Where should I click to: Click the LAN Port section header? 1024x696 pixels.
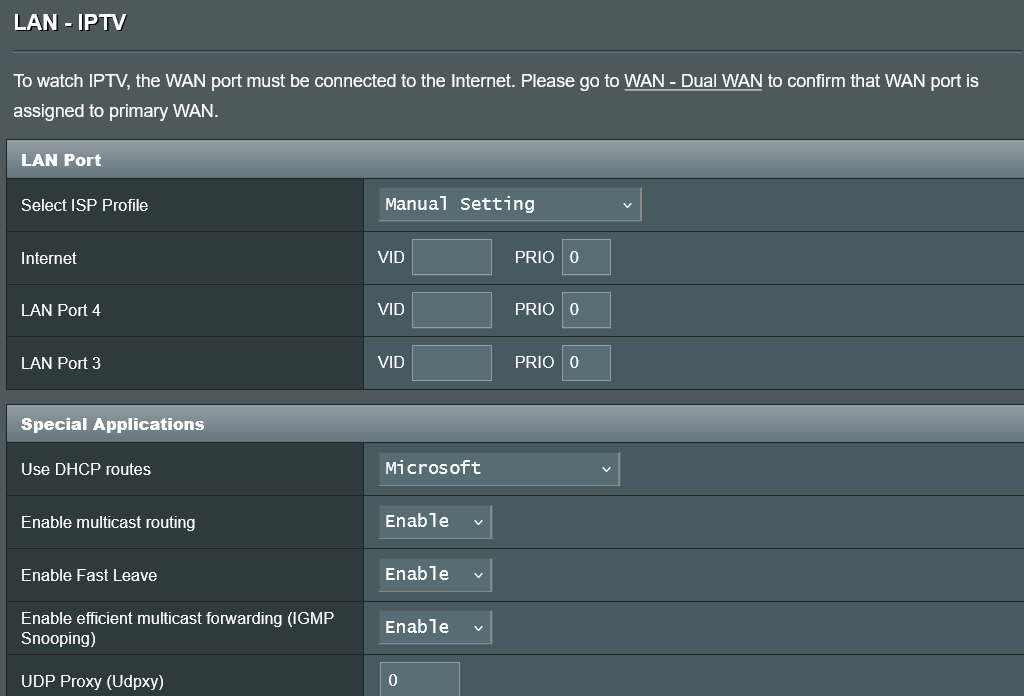(61, 160)
